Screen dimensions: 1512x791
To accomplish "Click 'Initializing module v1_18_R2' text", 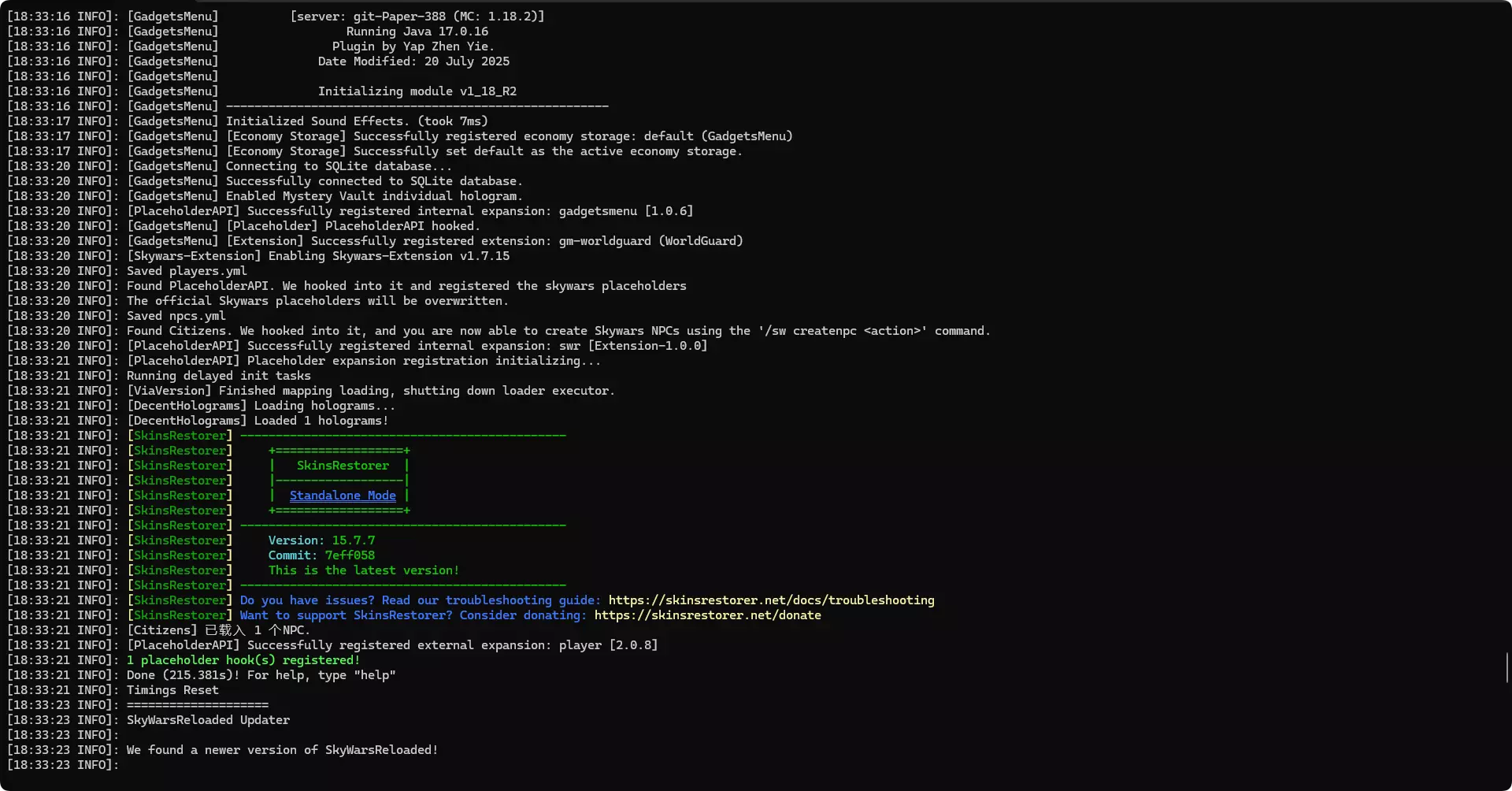I will [417, 91].
